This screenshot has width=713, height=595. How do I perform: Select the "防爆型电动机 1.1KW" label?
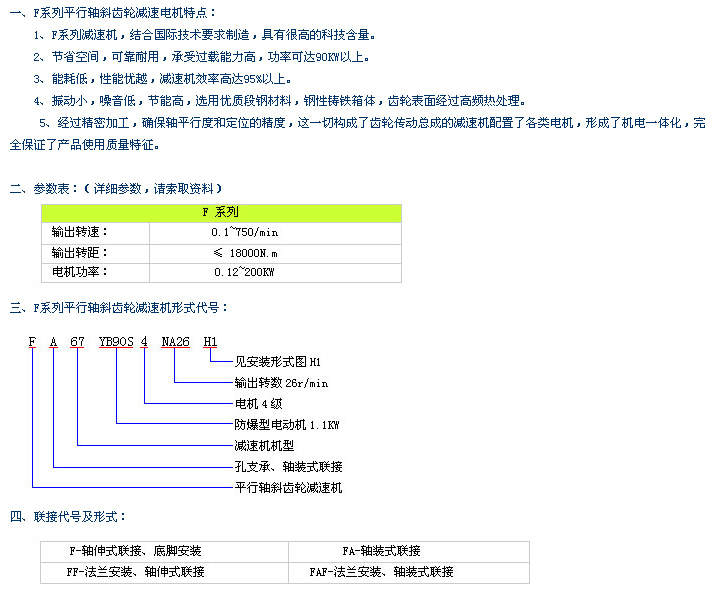(x=287, y=425)
